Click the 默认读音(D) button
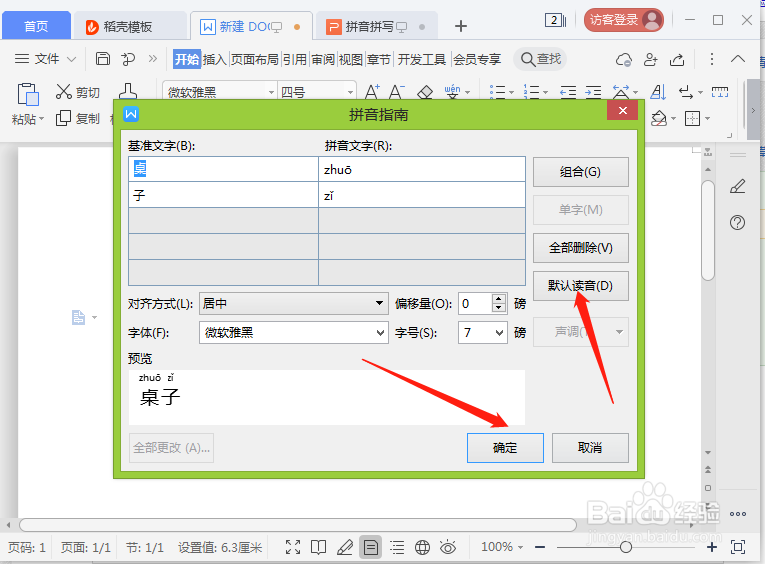 point(581,286)
